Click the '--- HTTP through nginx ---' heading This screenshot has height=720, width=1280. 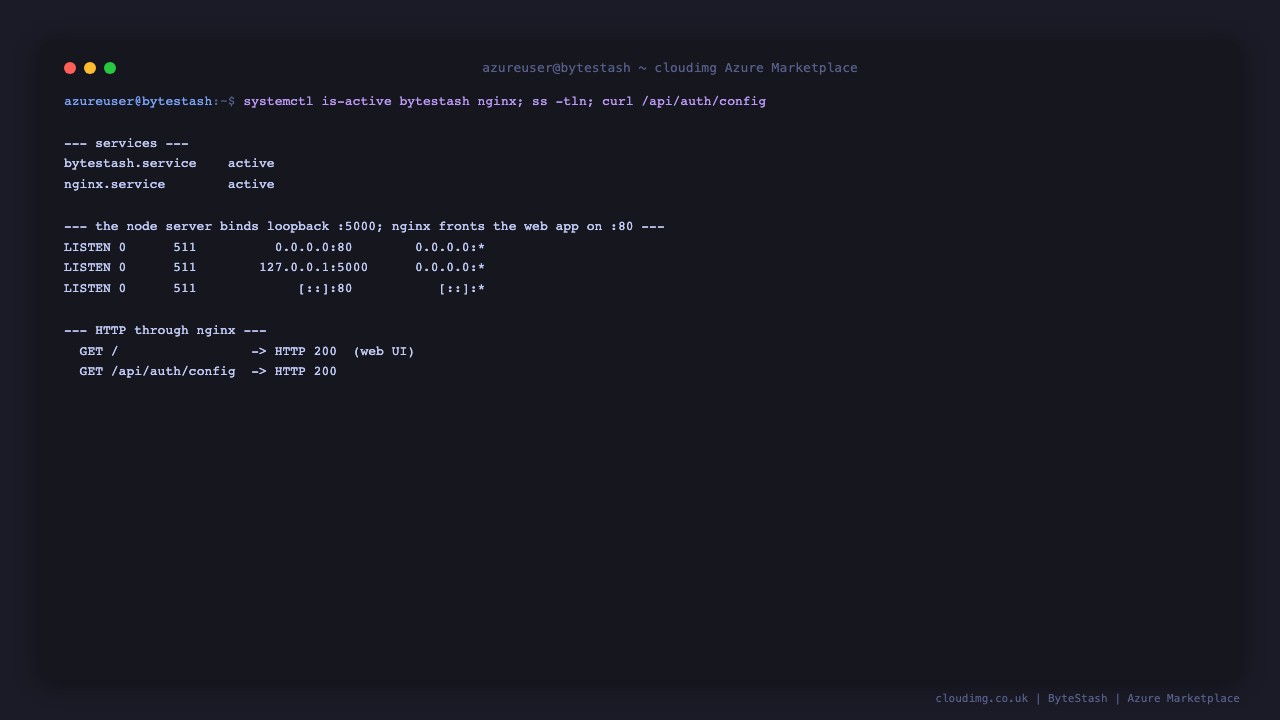coord(165,330)
